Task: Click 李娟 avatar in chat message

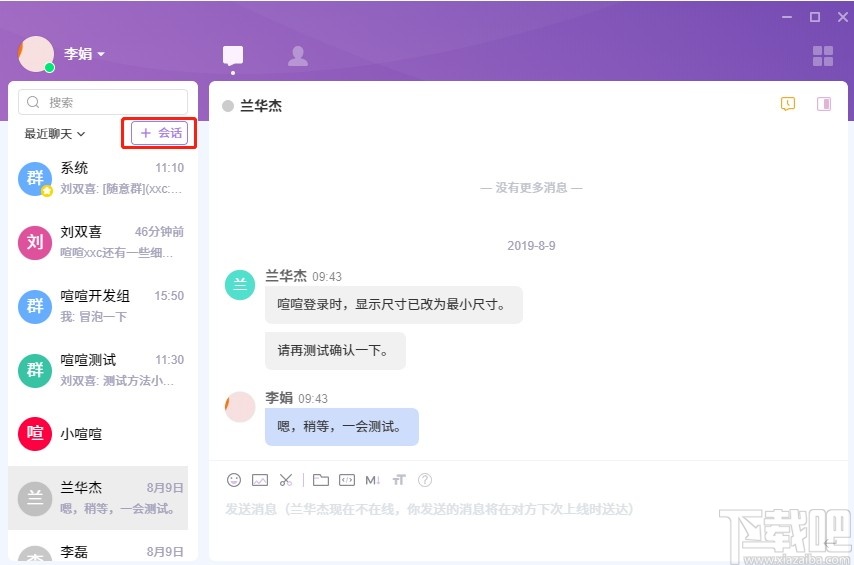Action: click(x=240, y=407)
